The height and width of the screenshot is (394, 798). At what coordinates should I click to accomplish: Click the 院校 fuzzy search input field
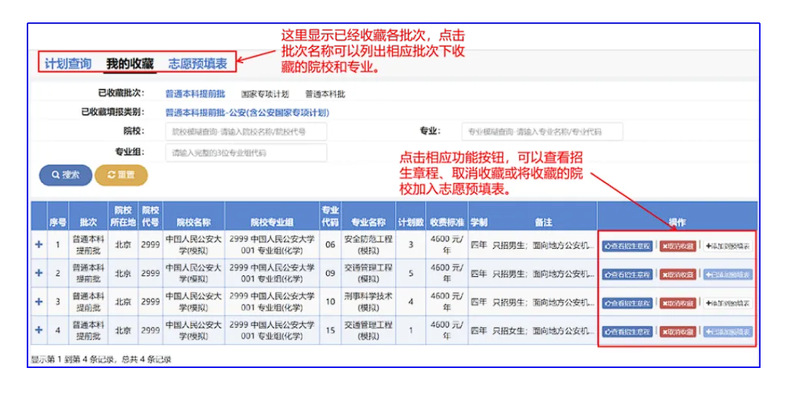[246, 132]
